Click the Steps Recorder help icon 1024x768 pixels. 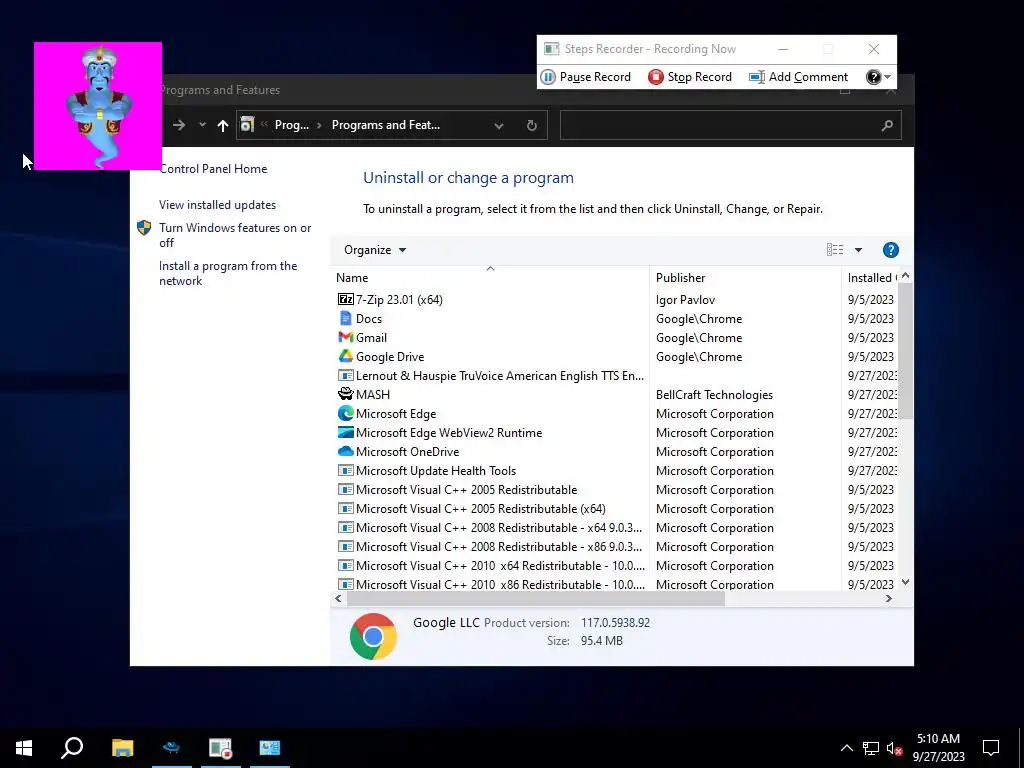pyautogui.click(x=873, y=77)
